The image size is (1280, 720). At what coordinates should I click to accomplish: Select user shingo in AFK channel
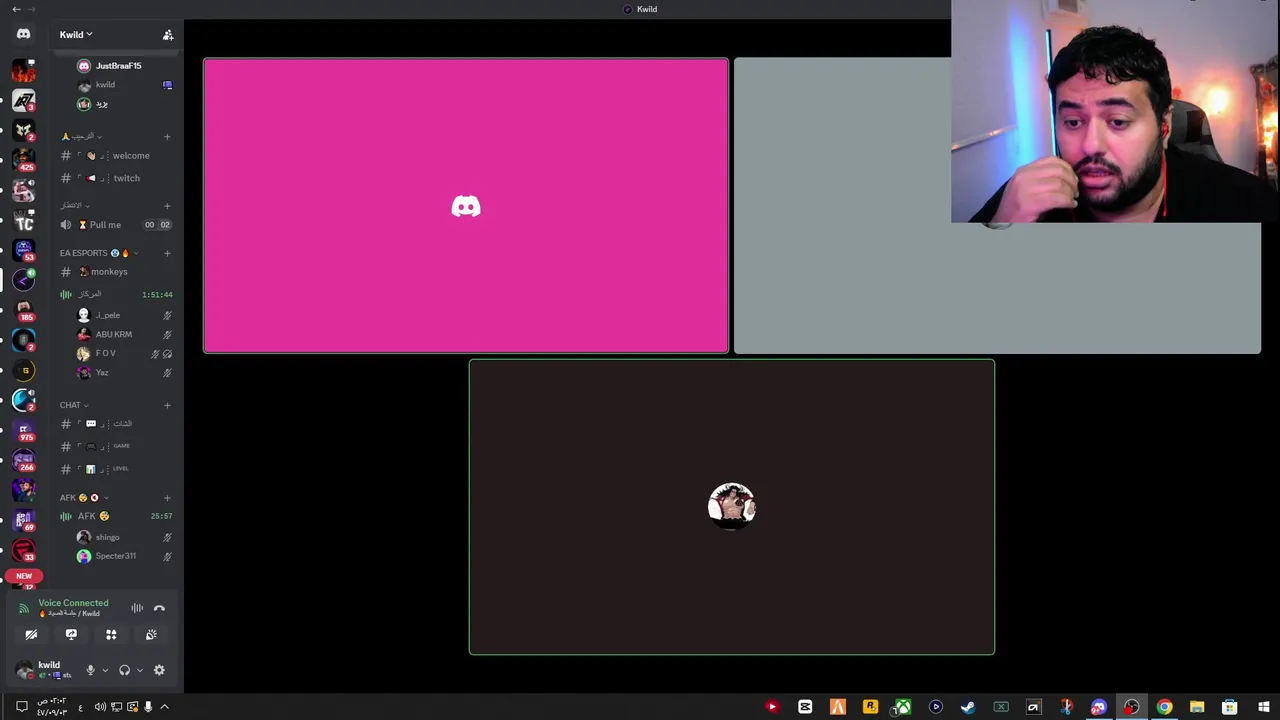[x=125, y=537]
